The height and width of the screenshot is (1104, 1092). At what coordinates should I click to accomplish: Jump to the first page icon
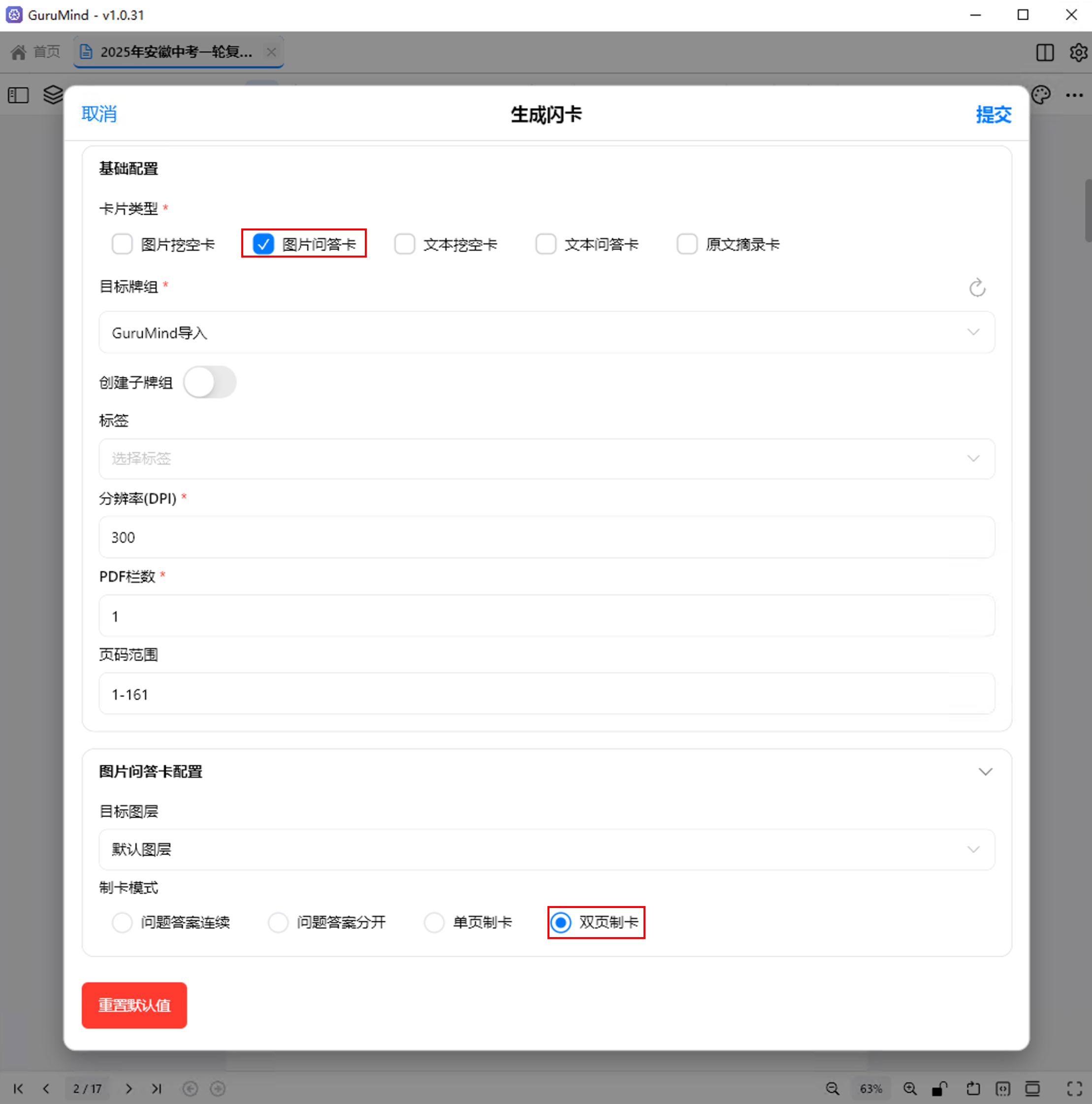click(18, 1089)
